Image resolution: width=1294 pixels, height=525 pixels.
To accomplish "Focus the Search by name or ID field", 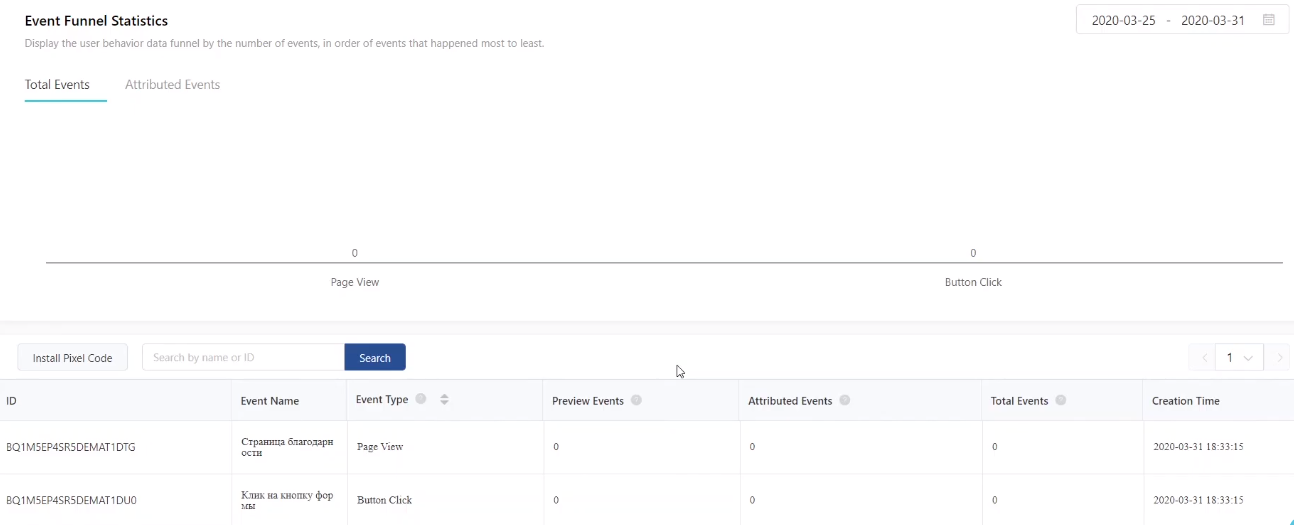I will pos(243,358).
